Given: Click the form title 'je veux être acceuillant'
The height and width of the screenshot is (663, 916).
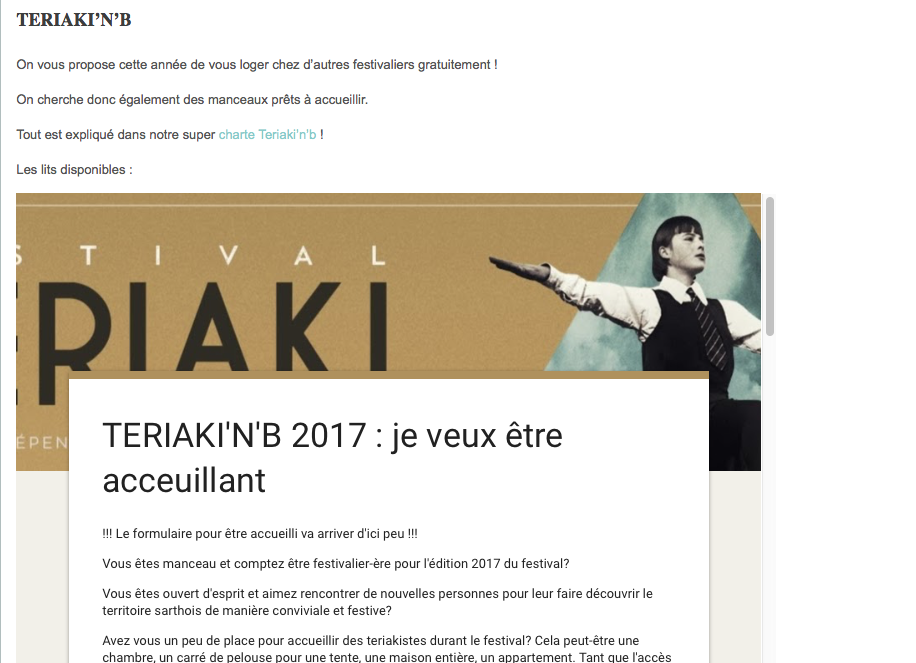Looking at the screenshot, I should point(332,458).
